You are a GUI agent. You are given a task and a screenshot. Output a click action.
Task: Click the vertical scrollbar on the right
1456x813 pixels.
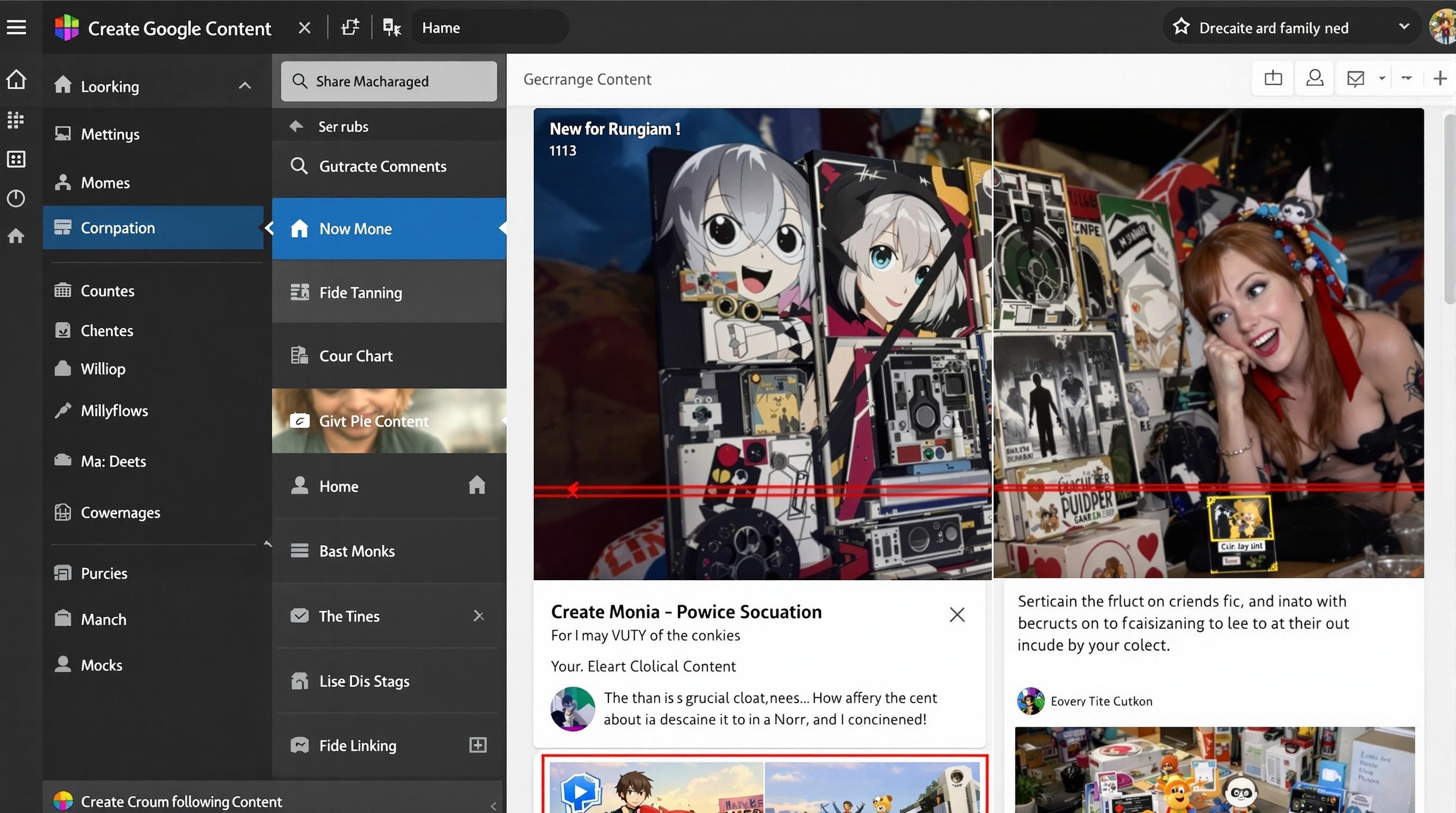tap(1449, 209)
